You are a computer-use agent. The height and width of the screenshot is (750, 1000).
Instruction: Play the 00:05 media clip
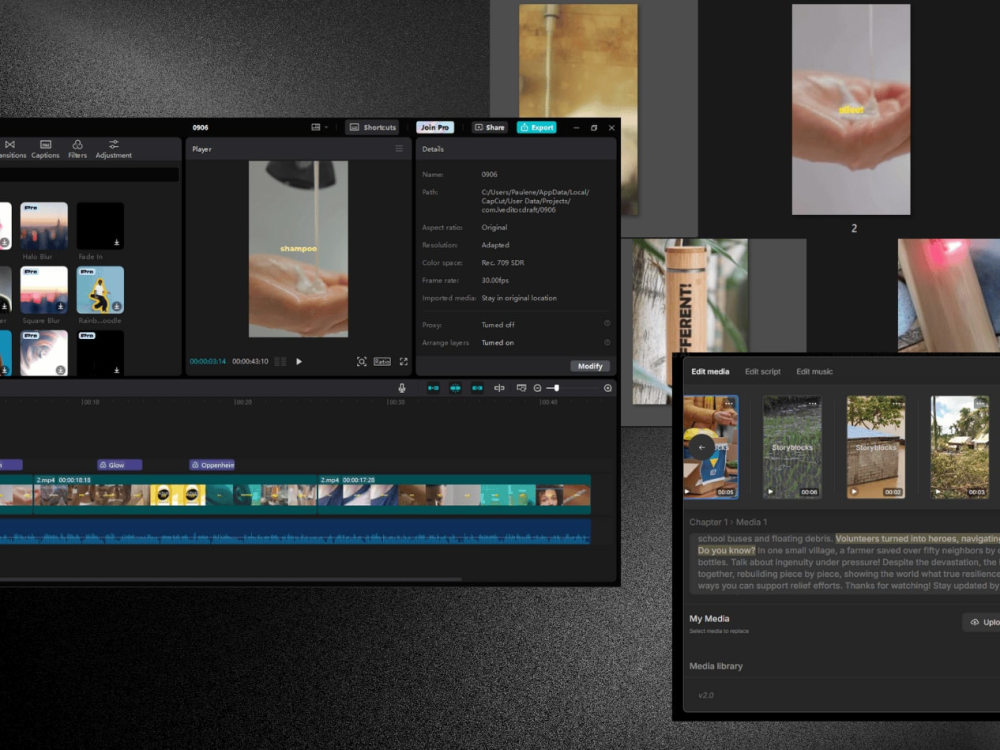[687, 492]
